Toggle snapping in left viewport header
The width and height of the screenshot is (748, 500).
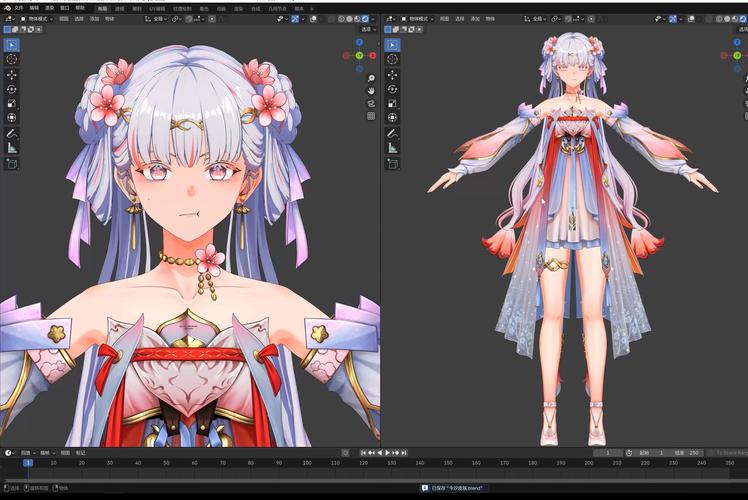coord(189,19)
